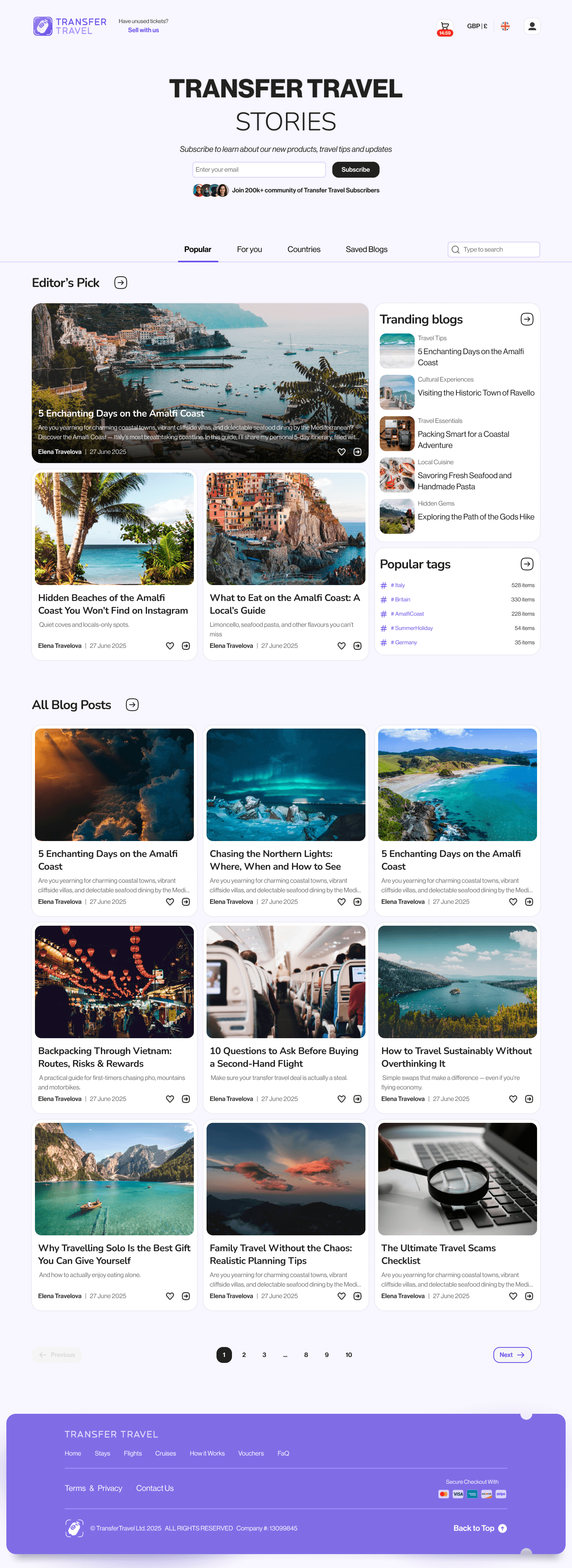Open arrow on Travel Scams Checklist post
Screen dimensions: 572x1568
[529, 1297]
